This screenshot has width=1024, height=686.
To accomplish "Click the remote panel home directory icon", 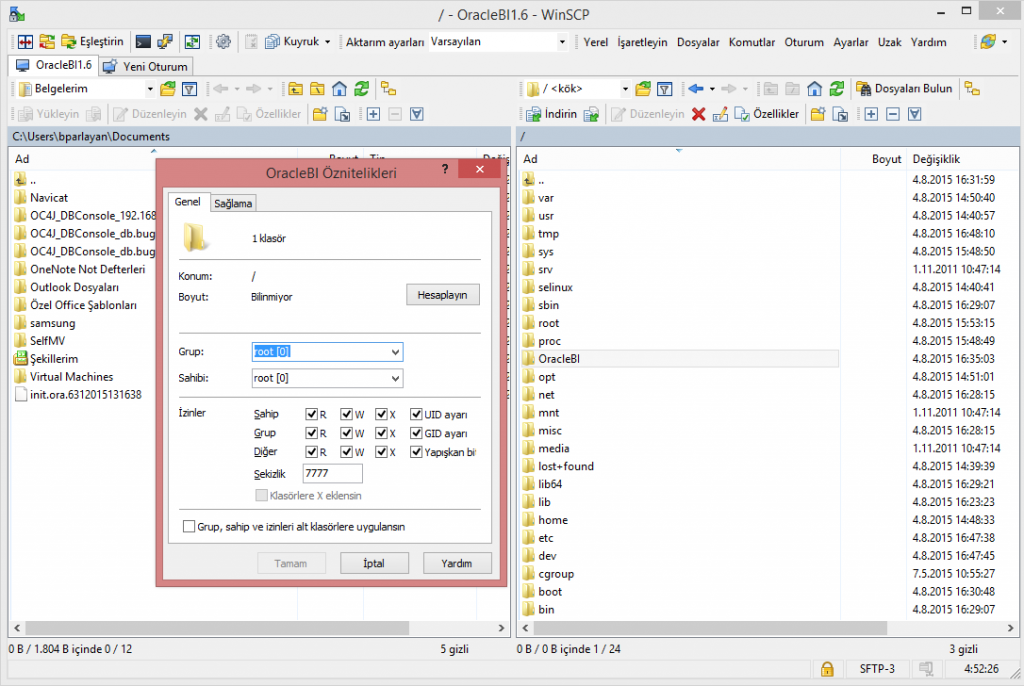I will coord(814,89).
